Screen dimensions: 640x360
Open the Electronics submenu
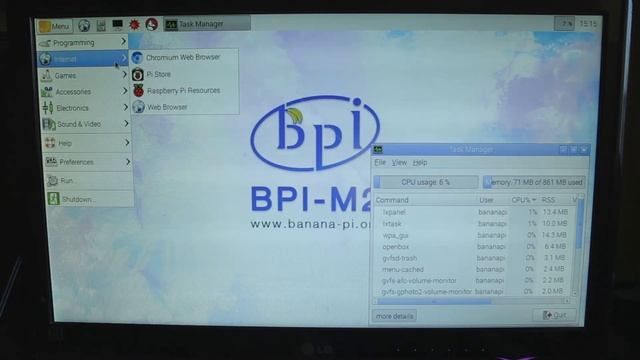tap(86, 108)
